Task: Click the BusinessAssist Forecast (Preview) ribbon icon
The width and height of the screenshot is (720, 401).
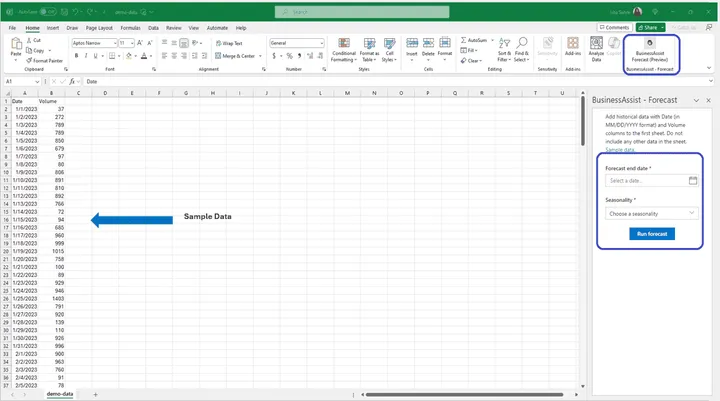Action: [651, 49]
